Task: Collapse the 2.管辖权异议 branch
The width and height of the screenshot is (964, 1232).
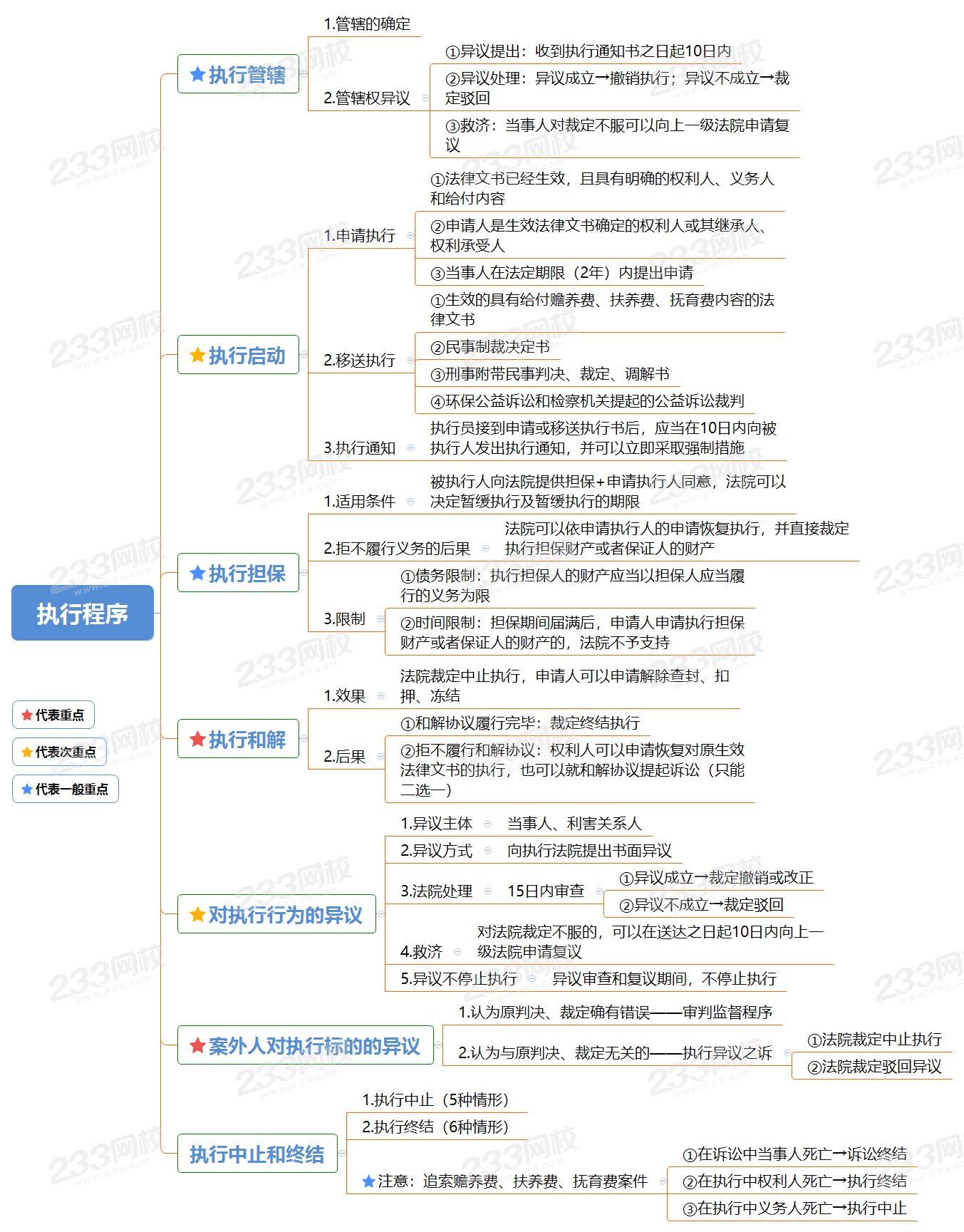Action: (x=425, y=98)
